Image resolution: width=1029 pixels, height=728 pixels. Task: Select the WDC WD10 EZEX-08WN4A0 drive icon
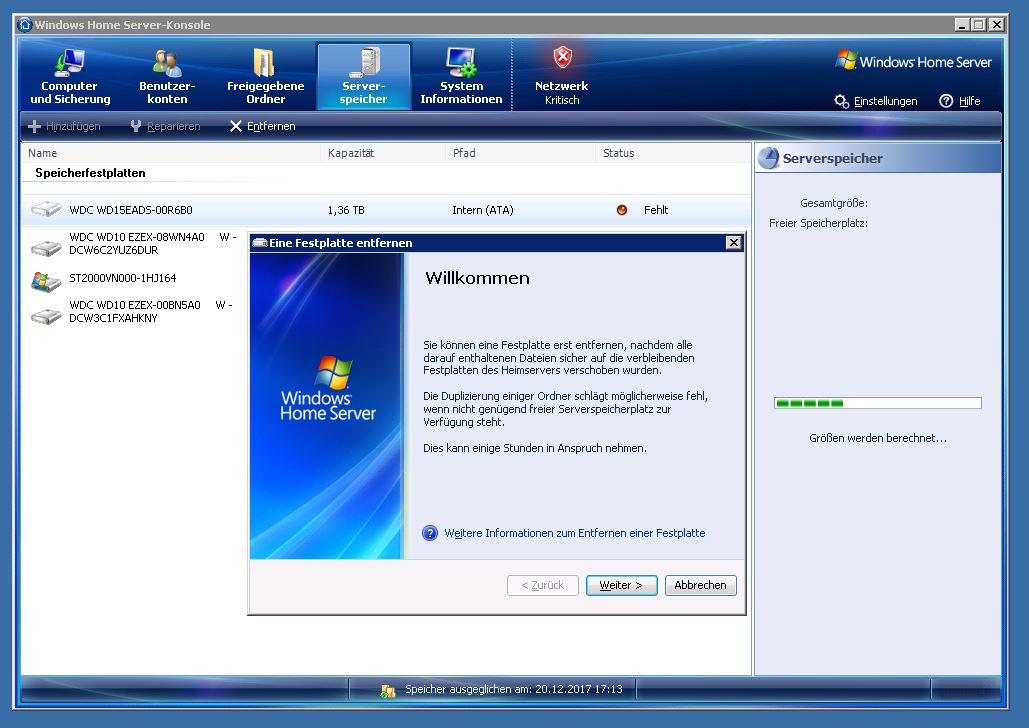coord(46,246)
